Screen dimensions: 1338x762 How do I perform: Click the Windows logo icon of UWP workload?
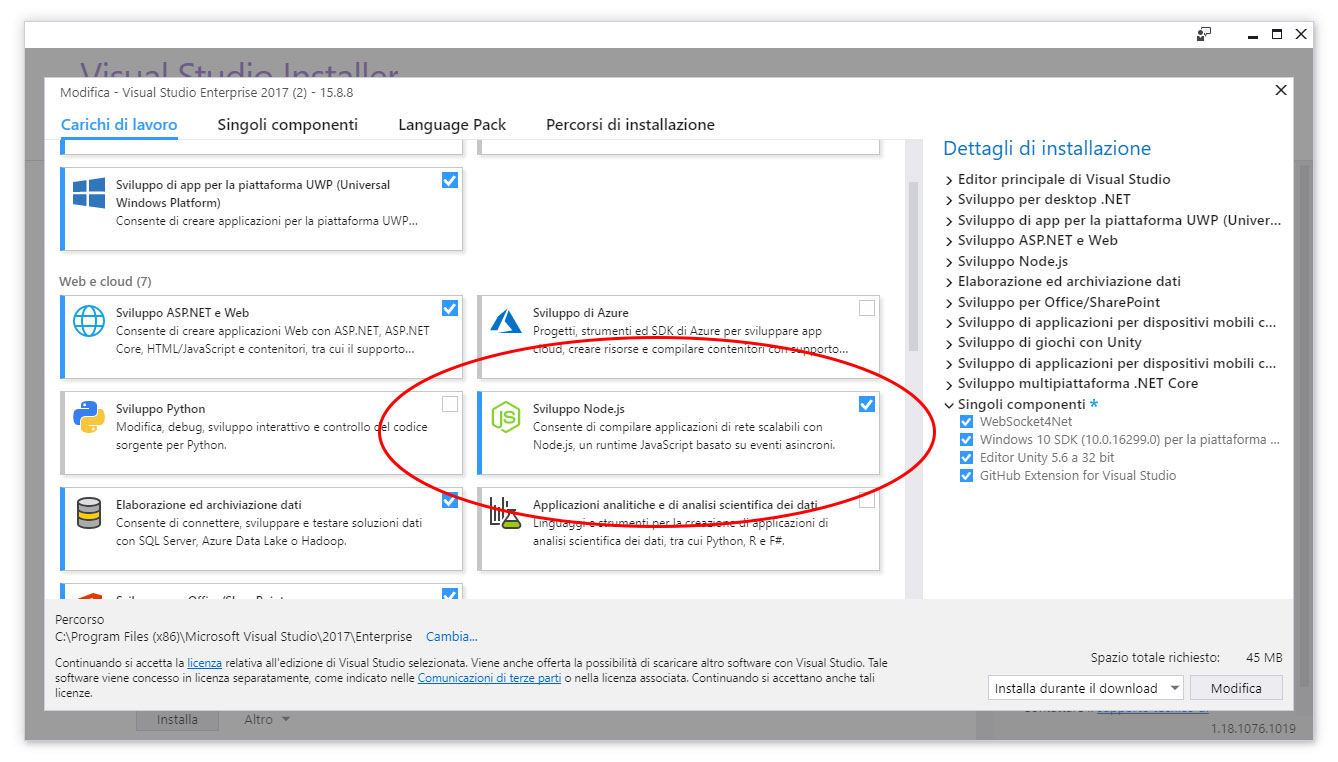(89, 193)
